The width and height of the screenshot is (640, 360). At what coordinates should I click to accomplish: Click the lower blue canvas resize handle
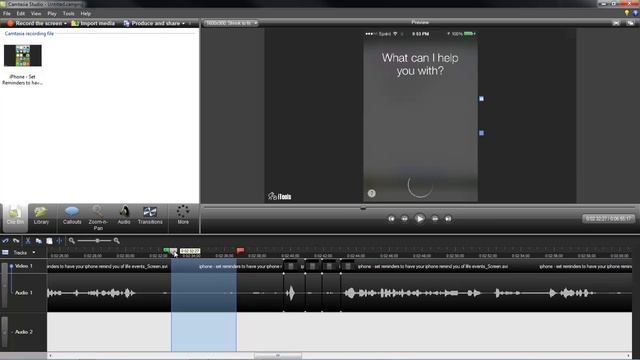(x=481, y=133)
